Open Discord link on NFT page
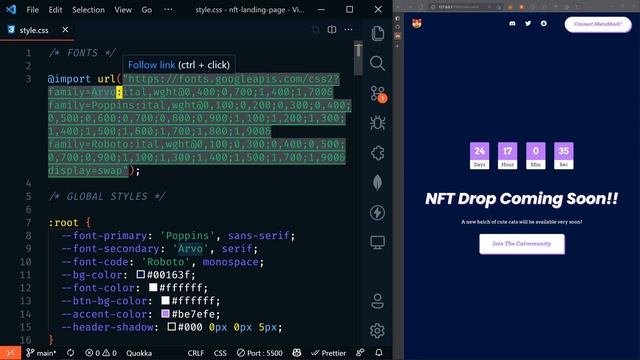The width and height of the screenshot is (640, 360). (x=512, y=24)
